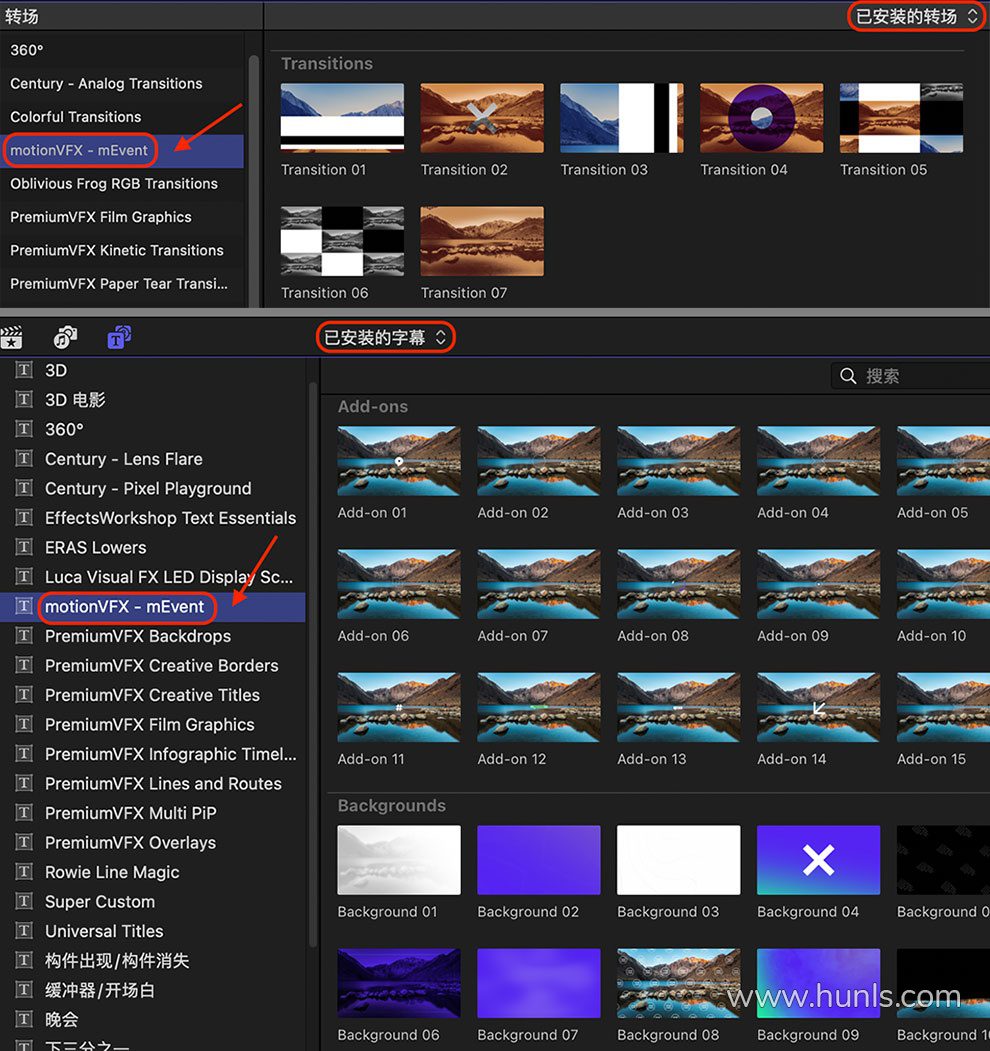Select Transition 01 thumbnail
Screen dimensions: 990x1051
343,118
